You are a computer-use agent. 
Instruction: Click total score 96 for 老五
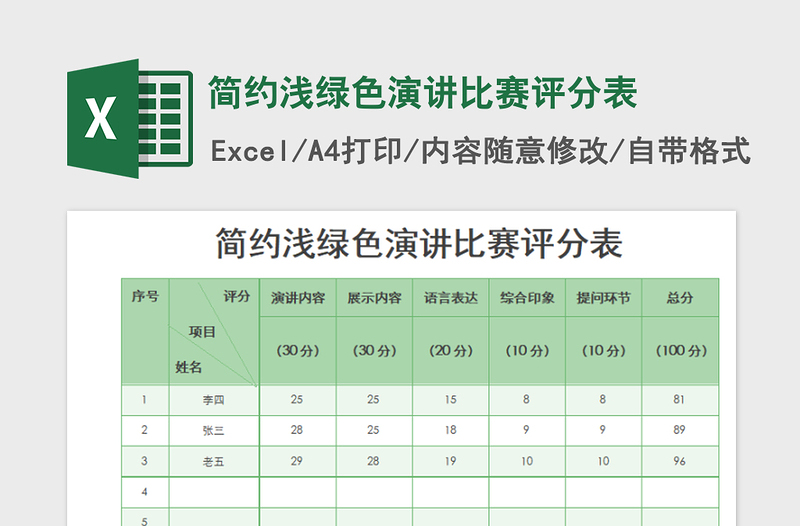point(681,461)
